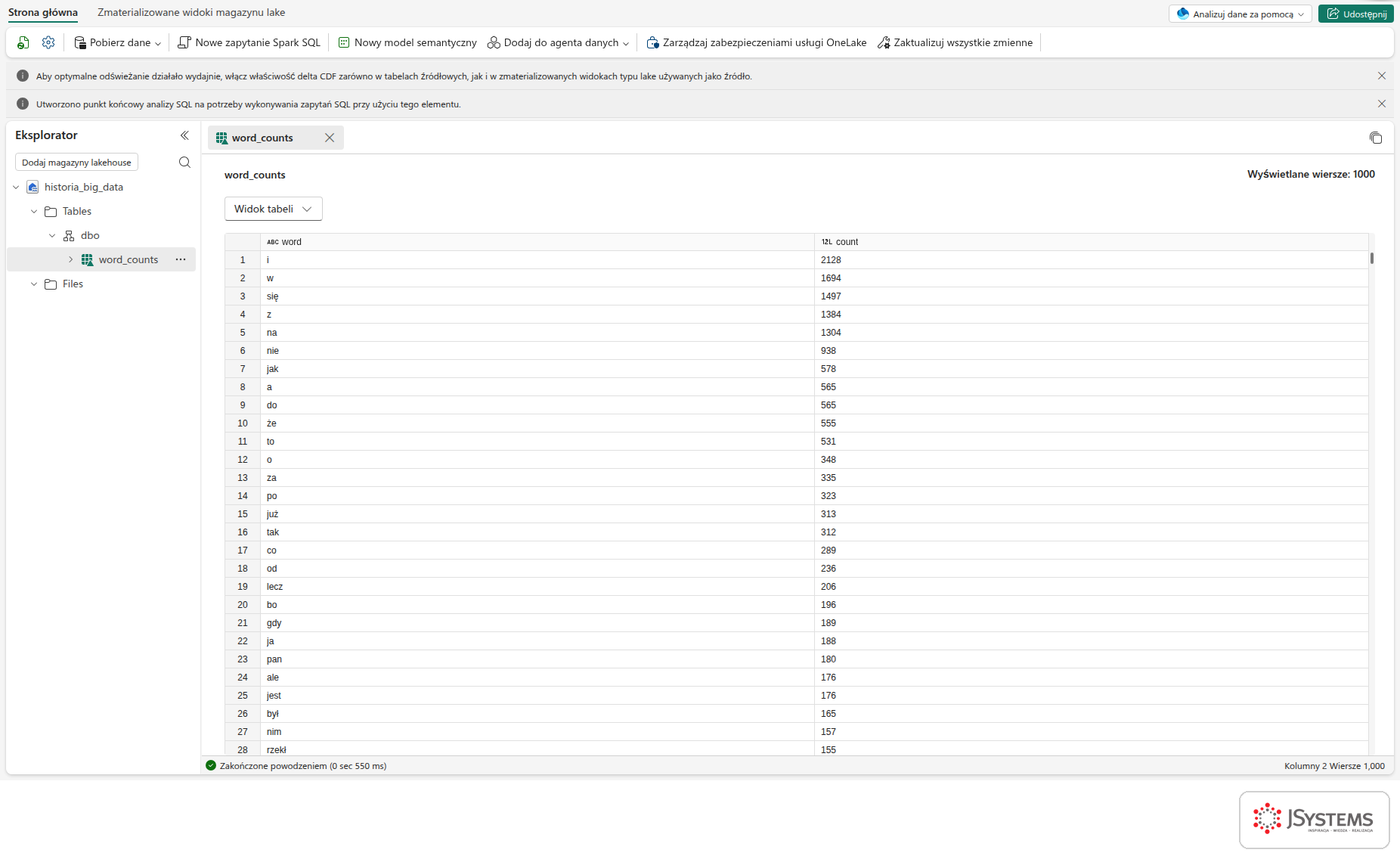Click the green success status icon
The image size is (1400, 859).
coord(211,765)
